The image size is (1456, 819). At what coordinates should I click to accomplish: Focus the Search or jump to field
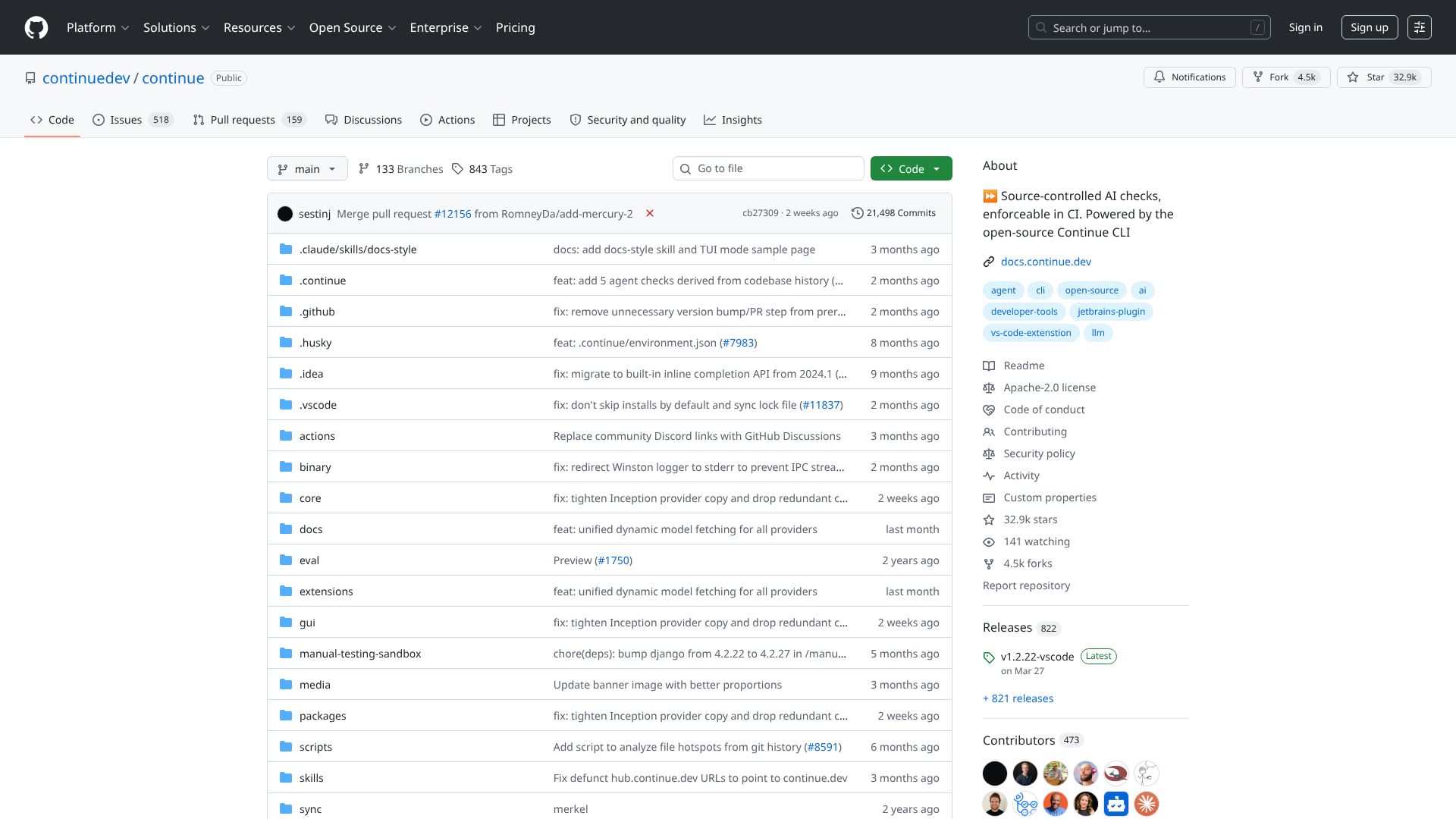tap(1149, 27)
